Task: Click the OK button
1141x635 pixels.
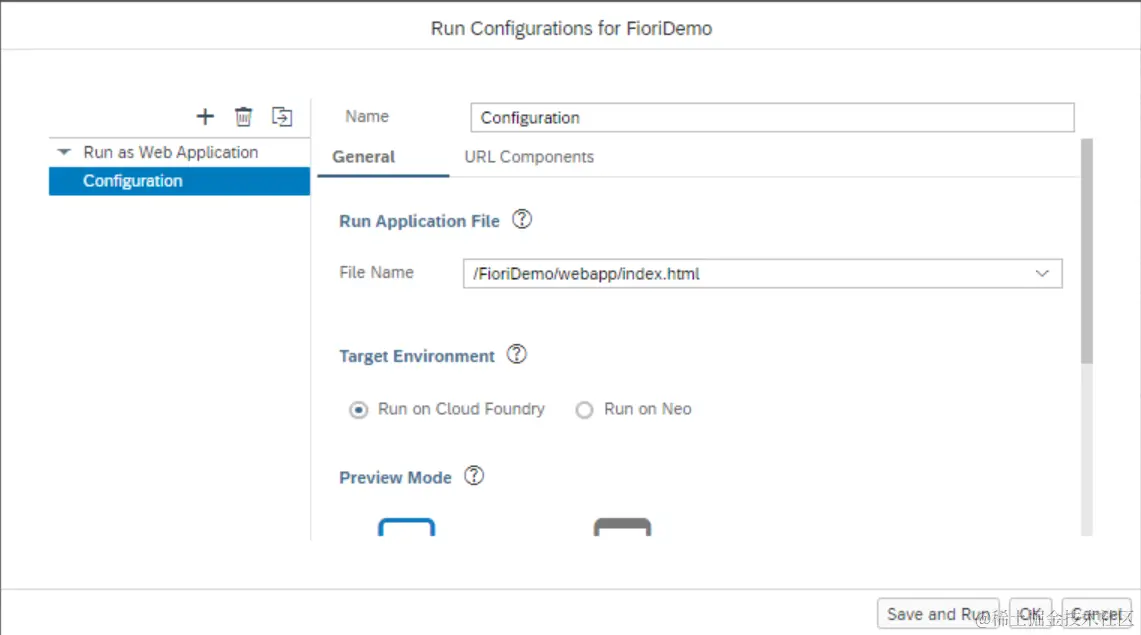Action: pyautogui.click(x=1030, y=614)
